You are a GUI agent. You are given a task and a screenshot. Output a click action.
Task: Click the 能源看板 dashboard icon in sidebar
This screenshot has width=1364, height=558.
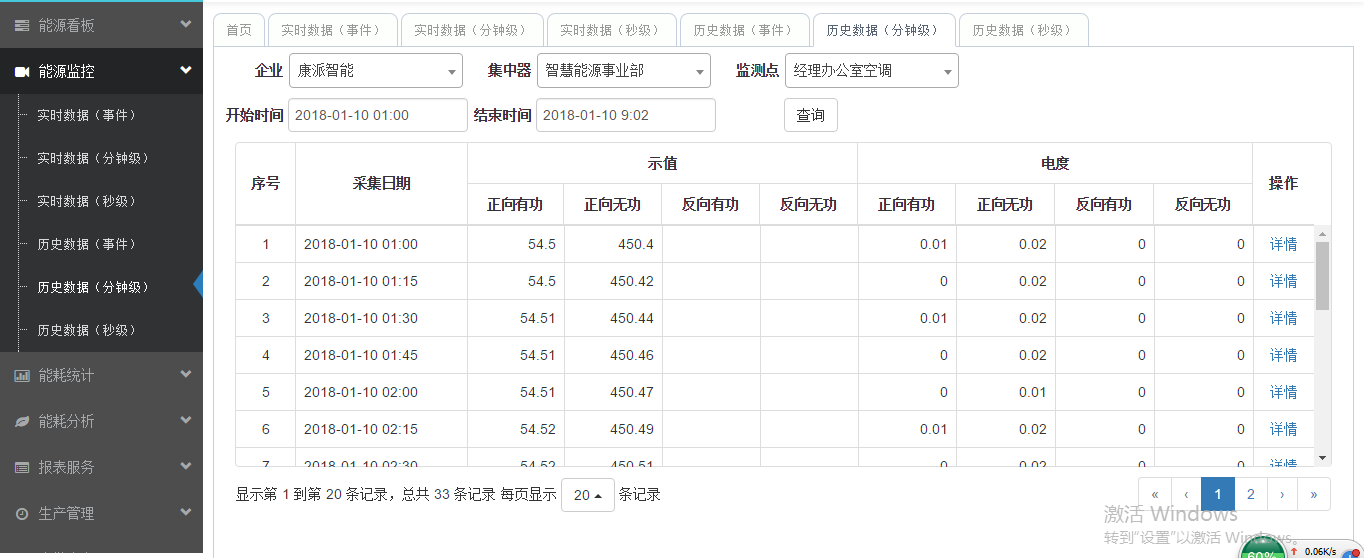pos(21,25)
